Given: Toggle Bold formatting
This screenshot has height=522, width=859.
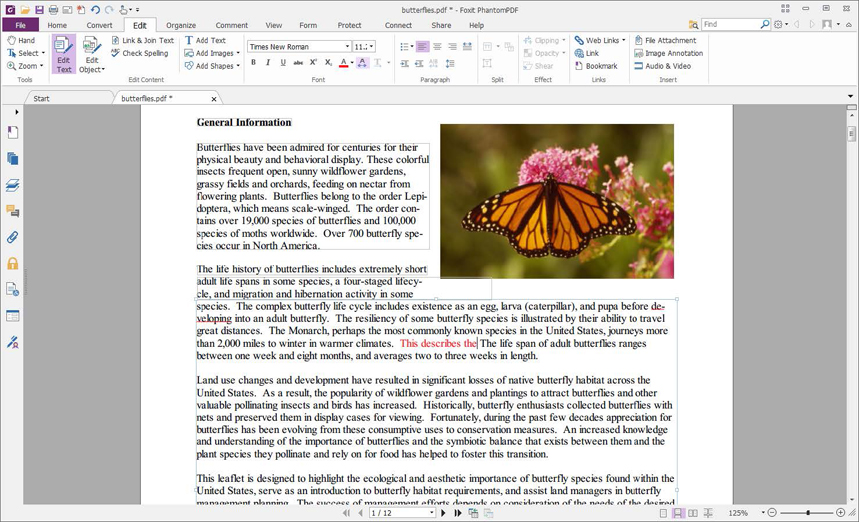Looking at the screenshot, I should 253,62.
